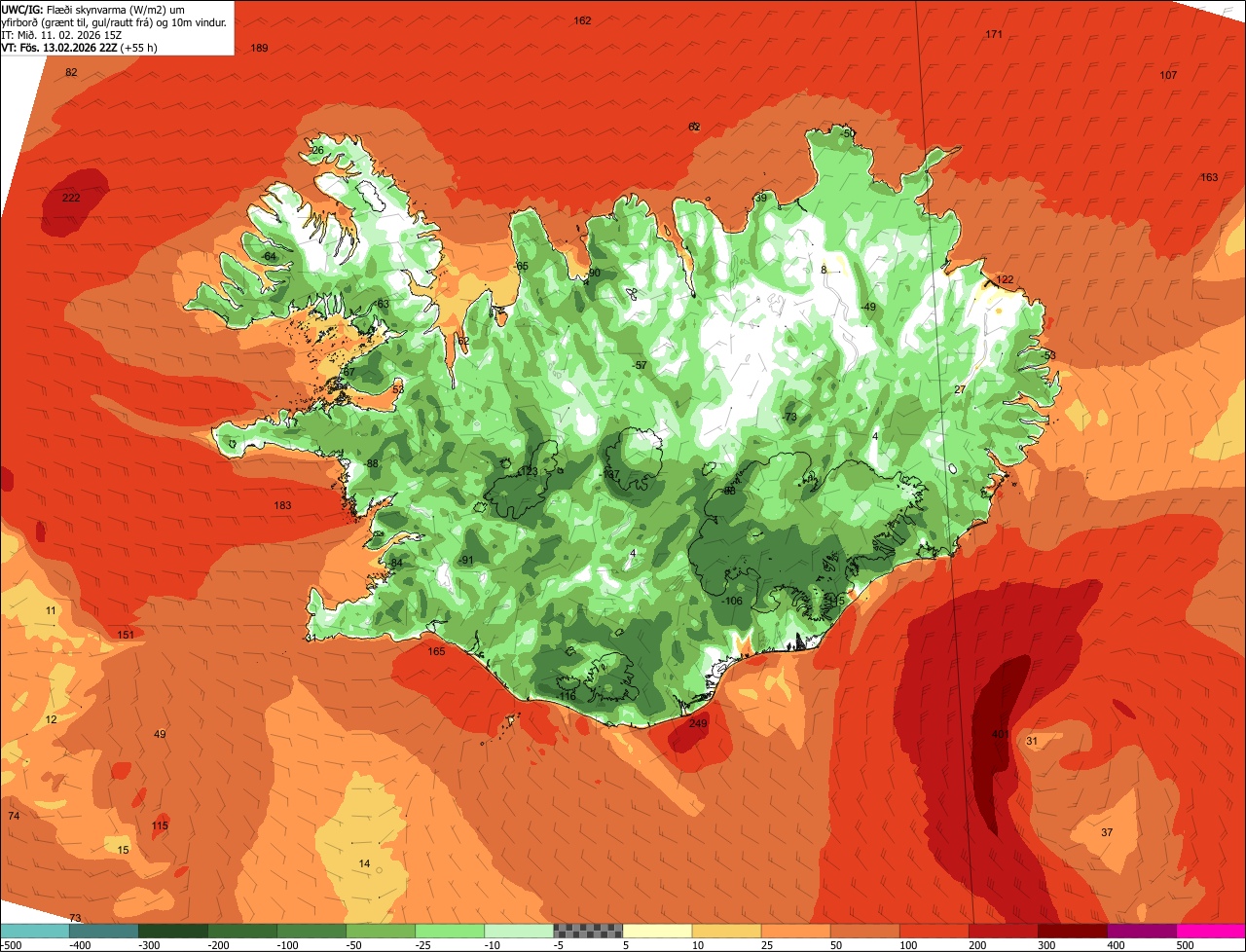Screen dimensions: 1246x952
Task: Click the -106 value on Vatnajökull glacier
Action: click(x=731, y=601)
